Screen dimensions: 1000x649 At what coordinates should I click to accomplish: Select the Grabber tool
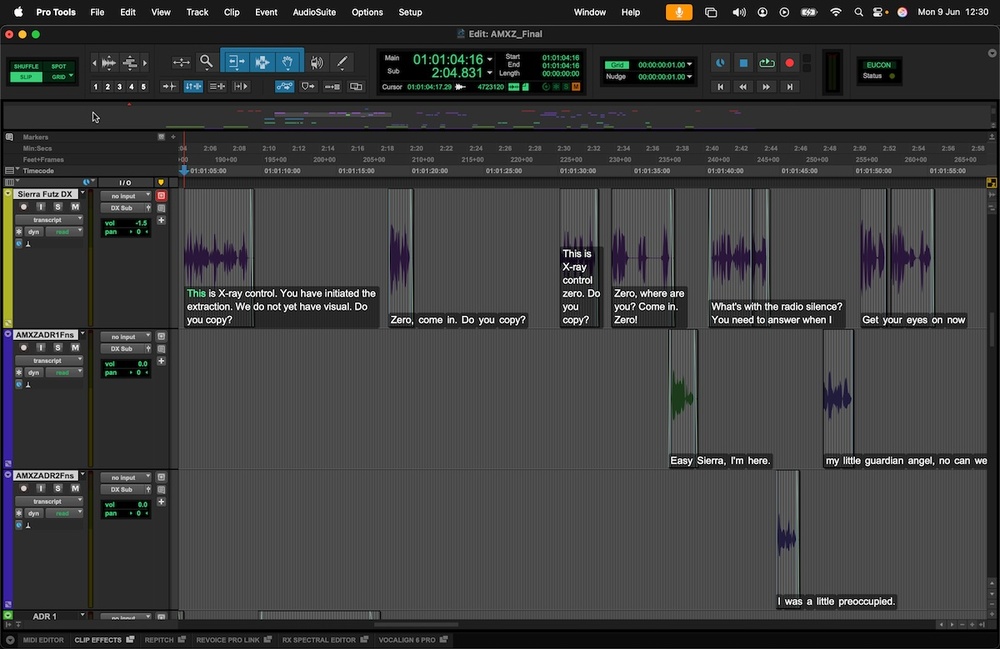(x=288, y=62)
